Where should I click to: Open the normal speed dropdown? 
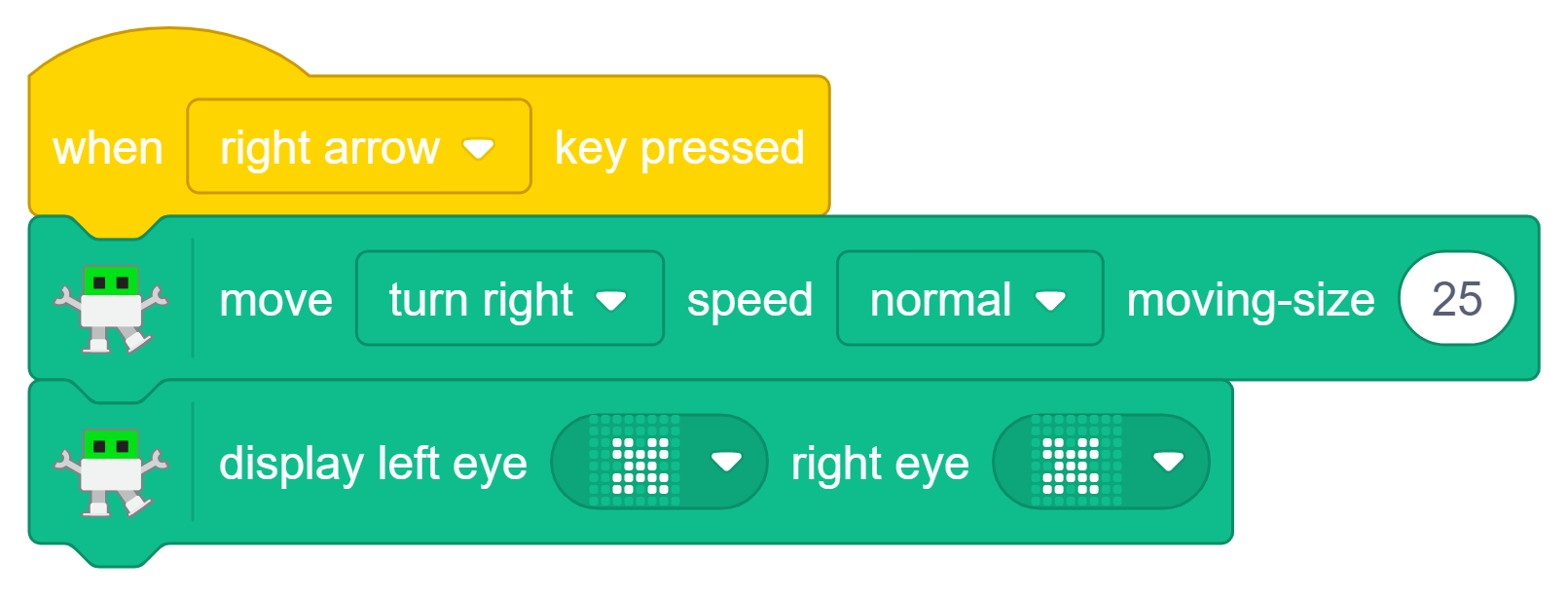click(970, 299)
